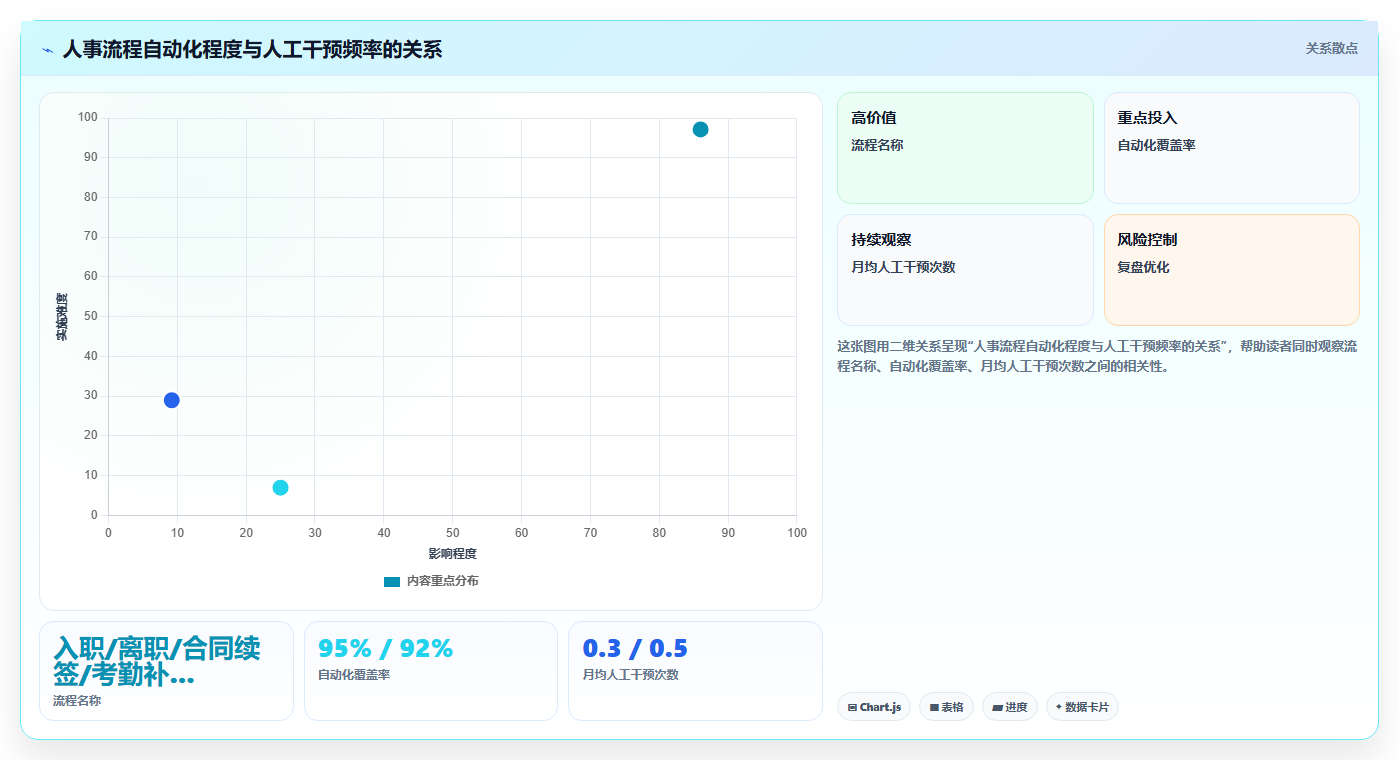Click the 重点投入 card heading
The image size is (1399, 760).
pyautogui.click(x=1148, y=118)
